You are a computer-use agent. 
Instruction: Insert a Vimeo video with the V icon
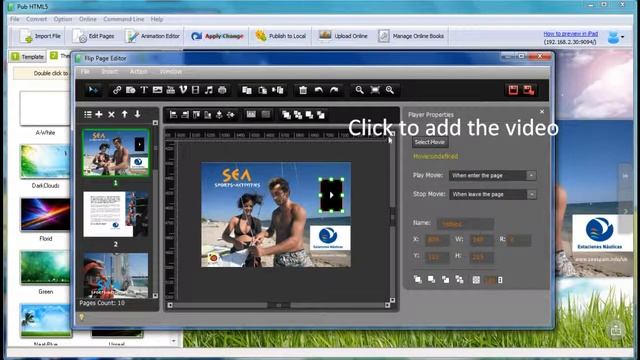click(183, 90)
